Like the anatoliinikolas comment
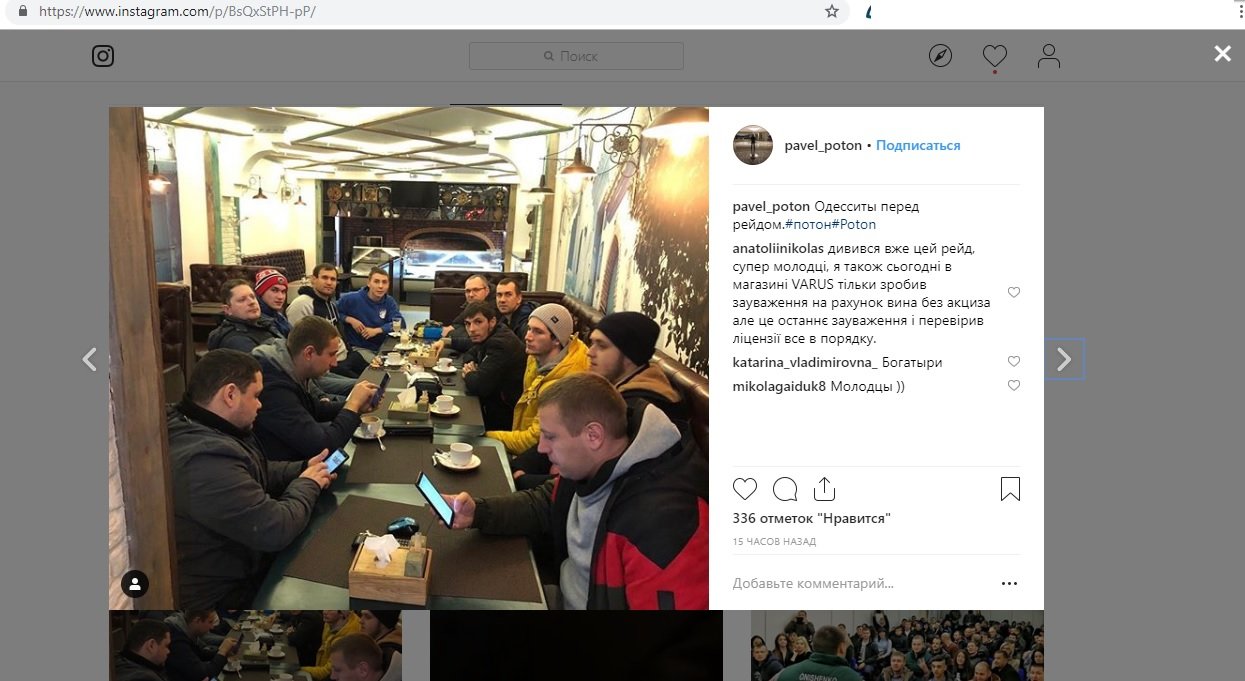Viewport: 1245px width, 681px height. [1014, 293]
